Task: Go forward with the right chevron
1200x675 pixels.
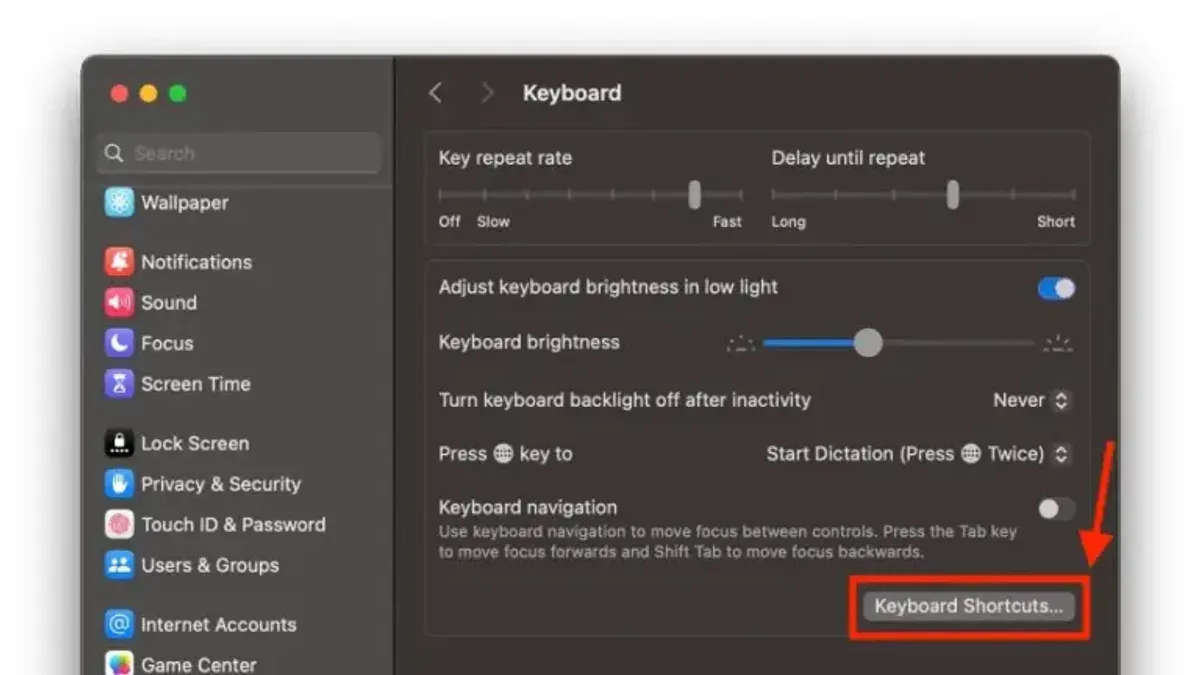Action: tap(487, 93)
